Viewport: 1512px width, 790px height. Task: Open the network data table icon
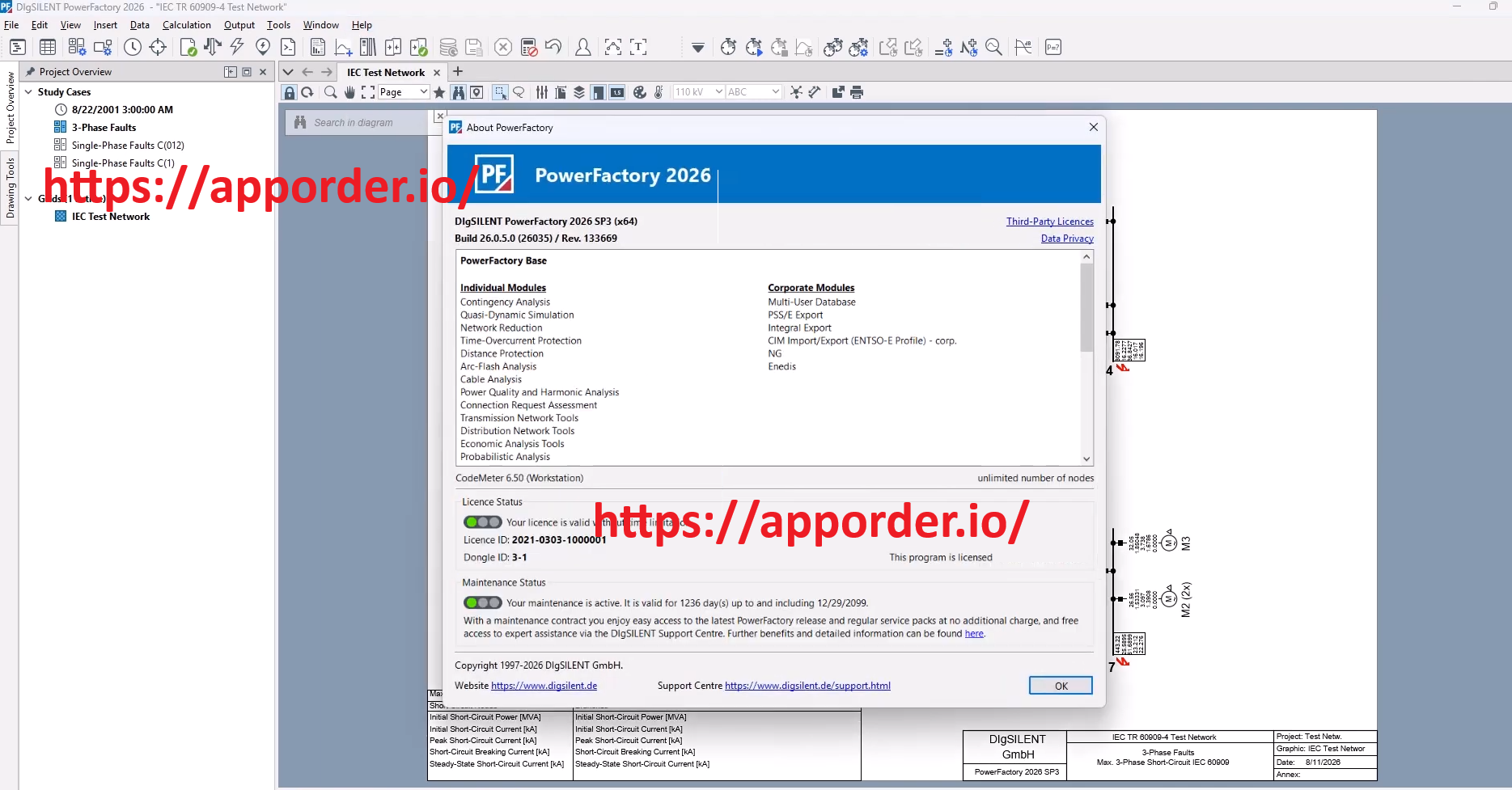click(48, 47)
